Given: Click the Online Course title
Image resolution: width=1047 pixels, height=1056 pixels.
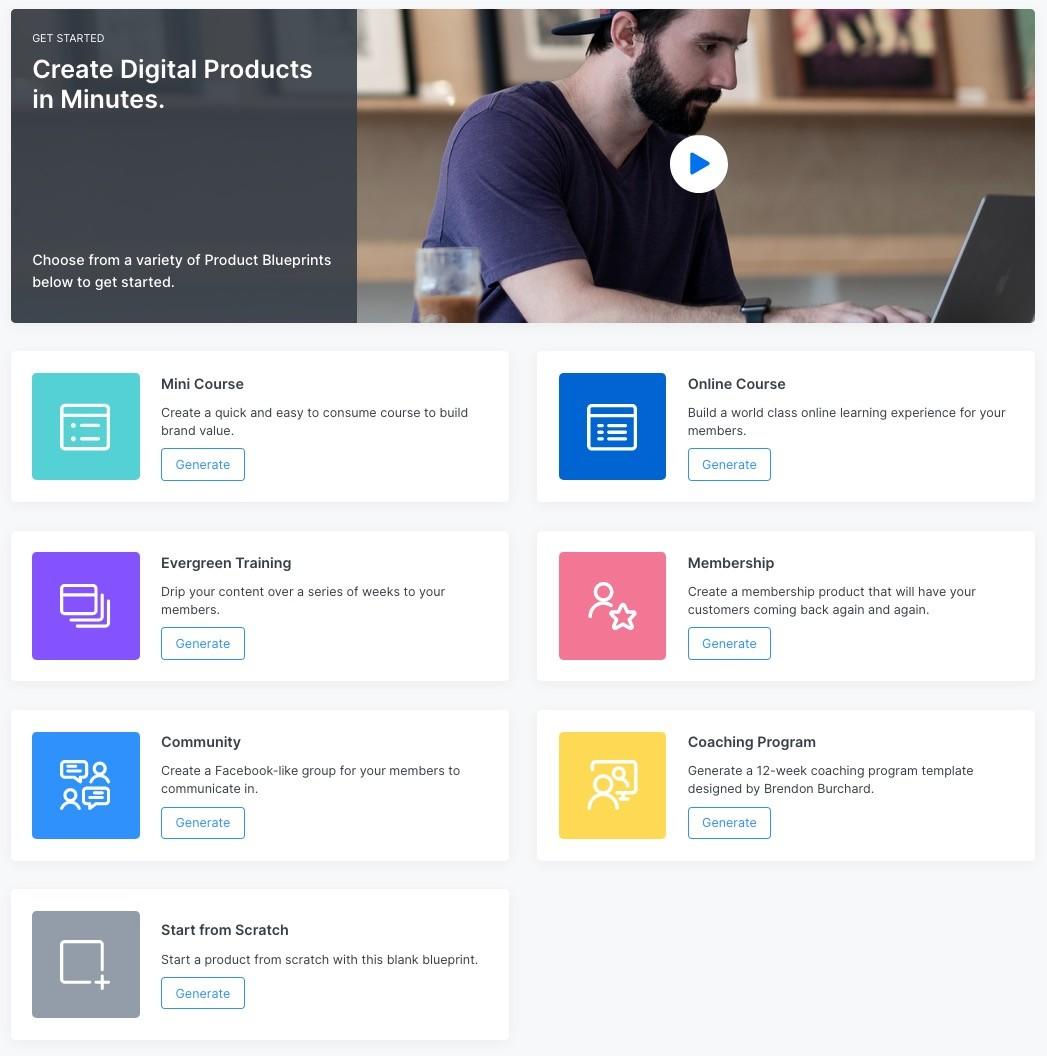Looking at the screenshot, I should pyautogui.click(x=737, y=384).
